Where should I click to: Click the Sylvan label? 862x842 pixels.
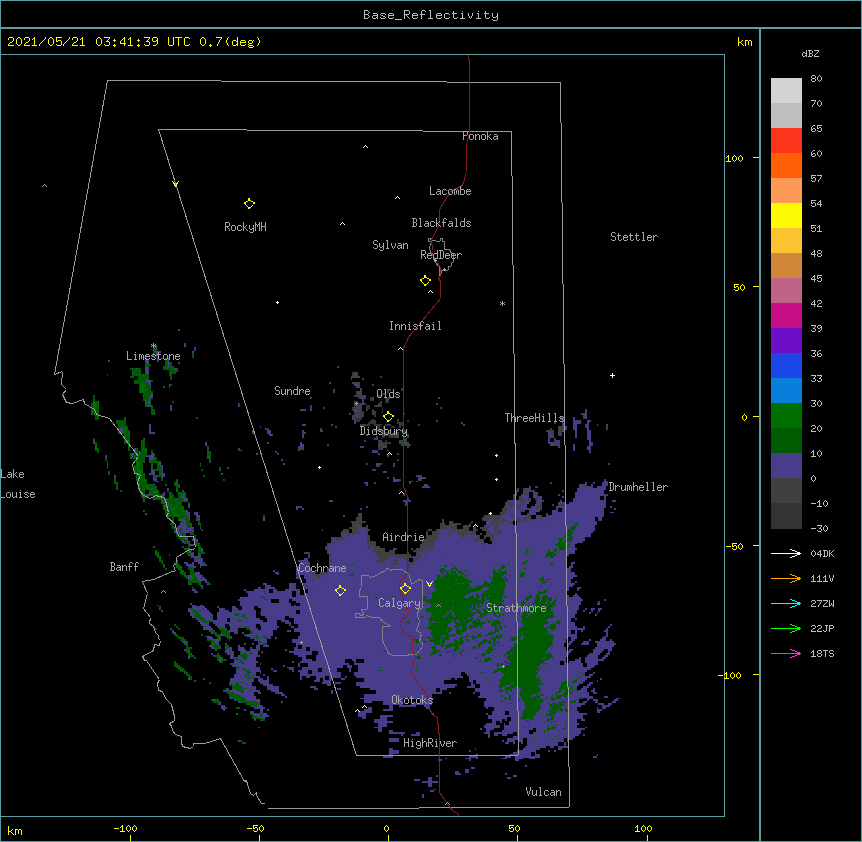point(390,245)
